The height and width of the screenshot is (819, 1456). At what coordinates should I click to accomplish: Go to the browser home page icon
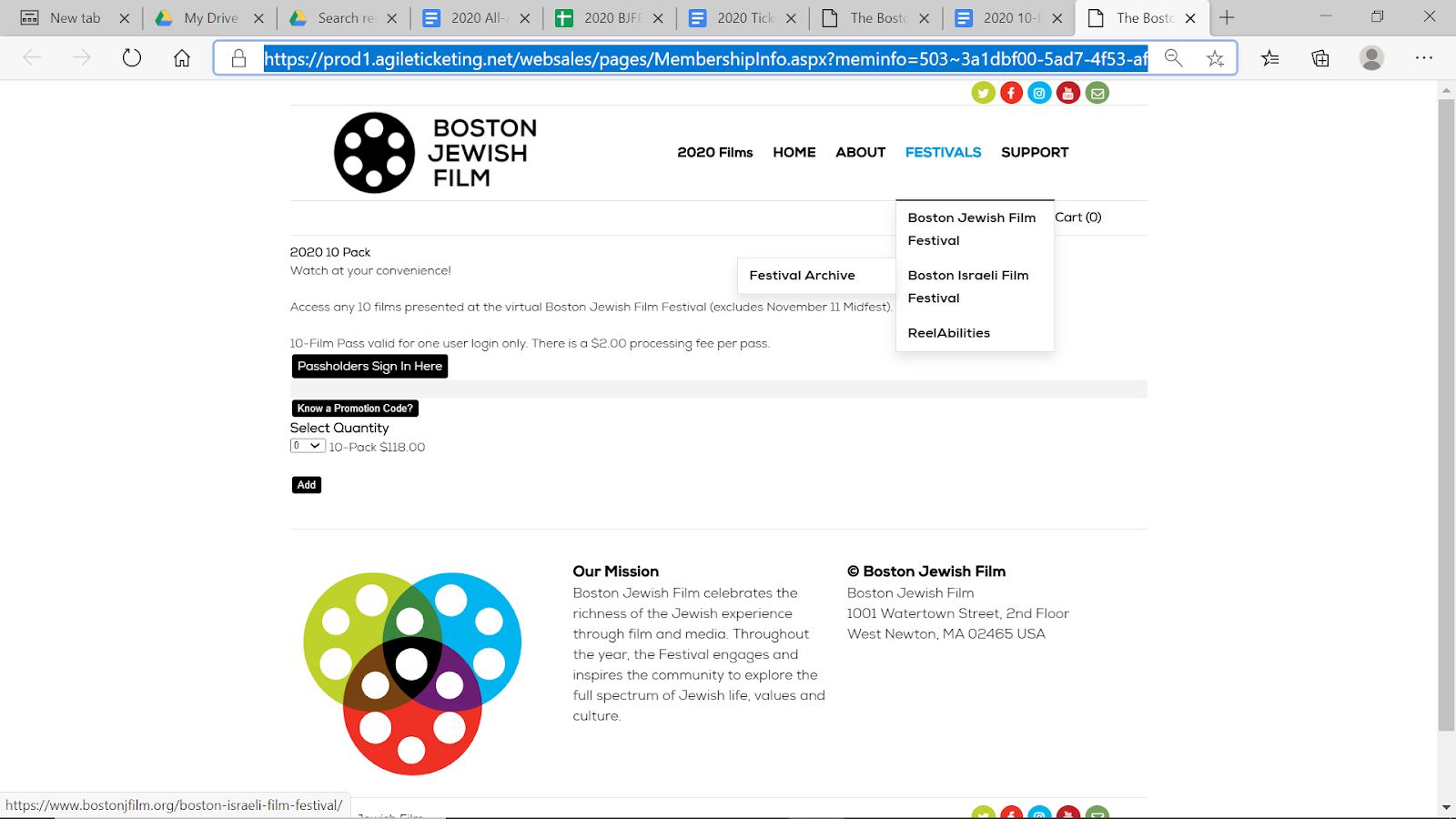[182, 58]
